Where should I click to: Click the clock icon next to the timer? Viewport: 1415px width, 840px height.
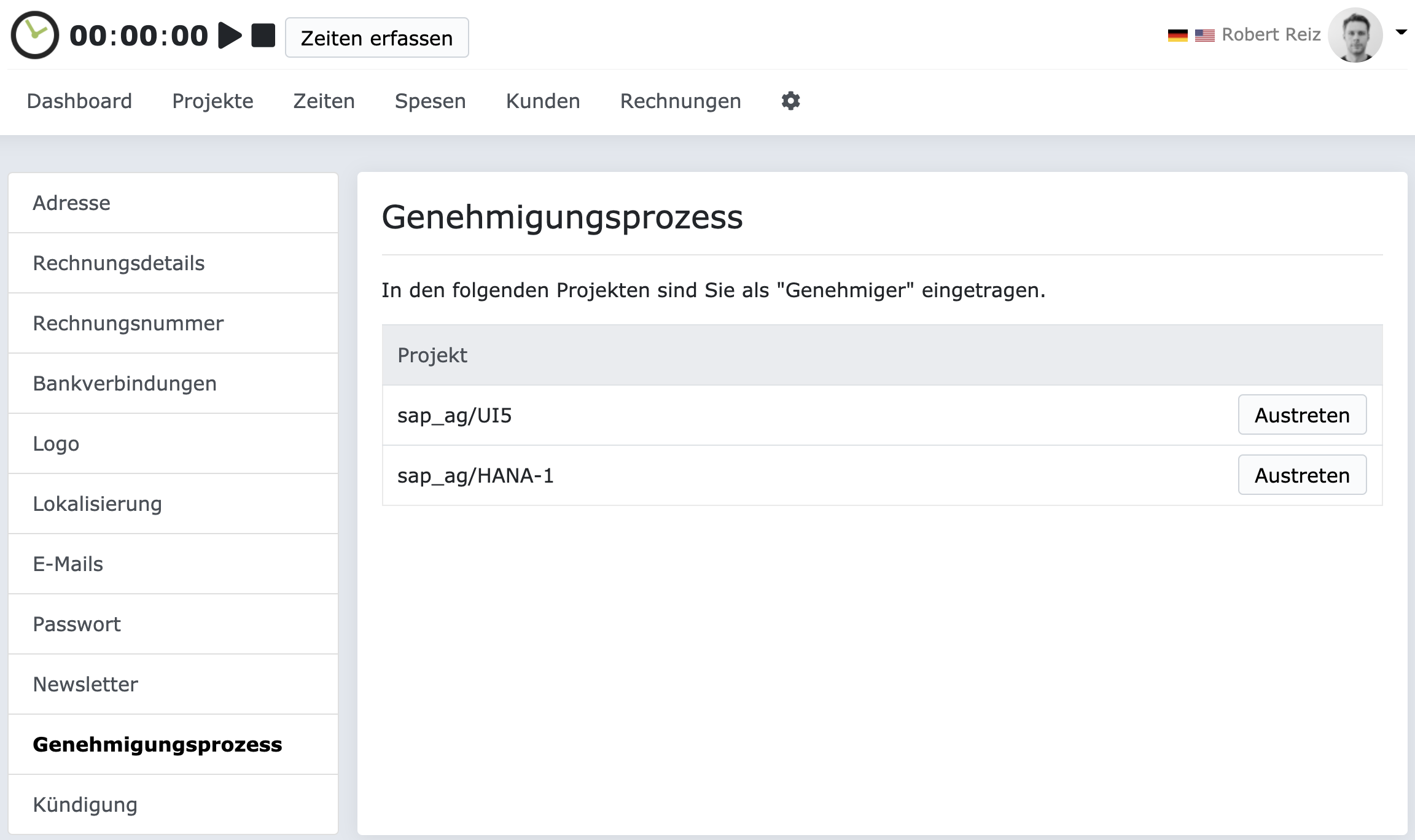tap(35, 34)
